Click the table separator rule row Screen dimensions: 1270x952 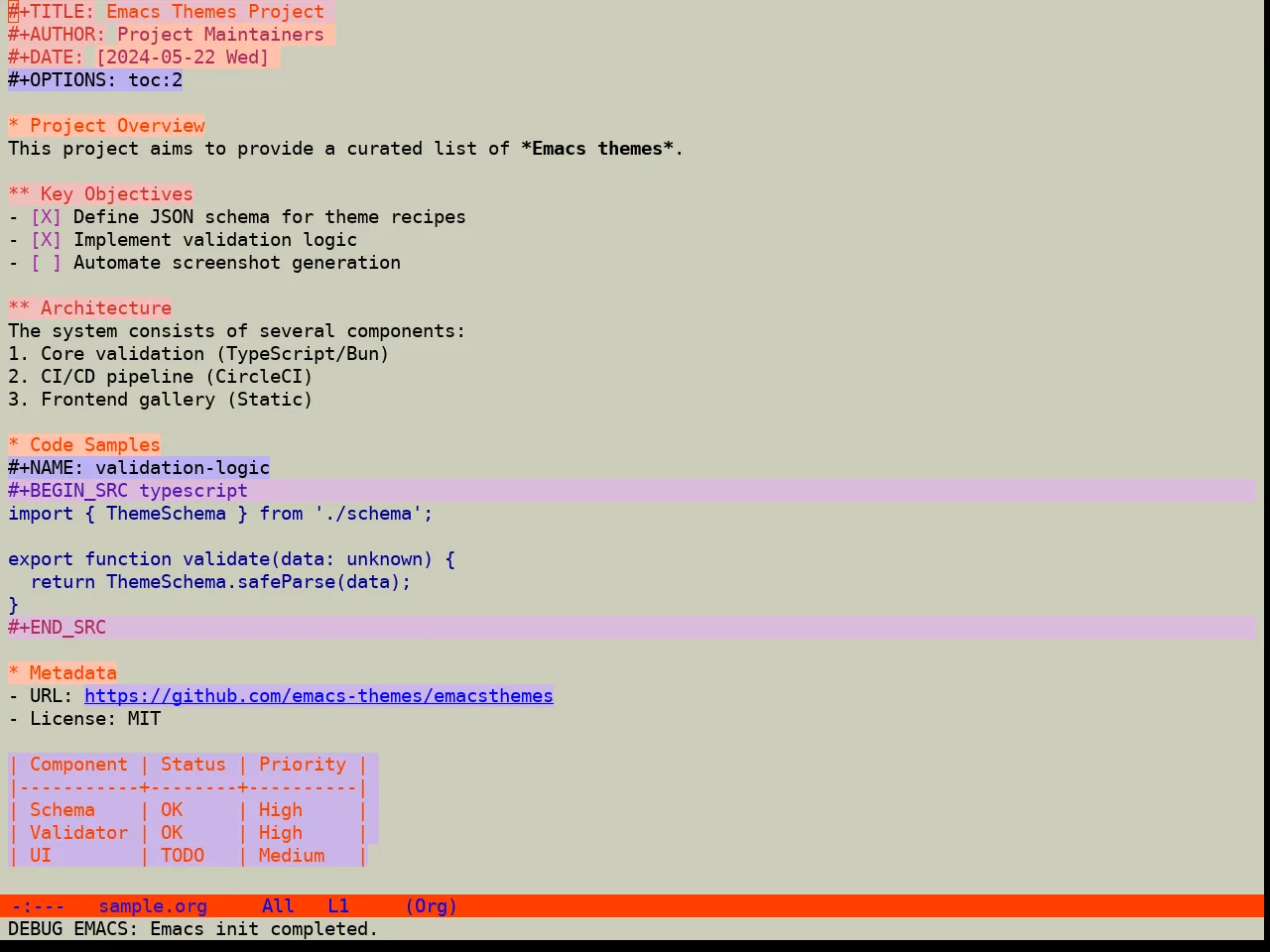pyautogui.click(x=189, y=787)
